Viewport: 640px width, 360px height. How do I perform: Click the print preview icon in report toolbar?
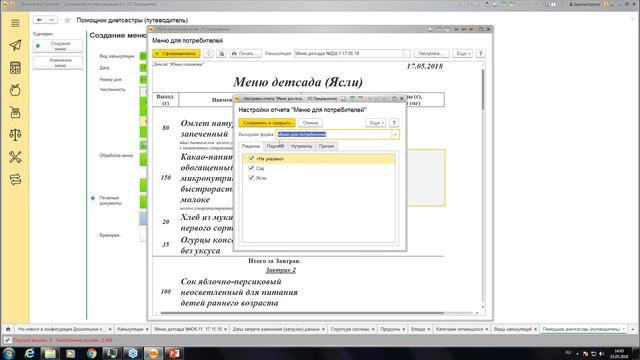point(221,53)
